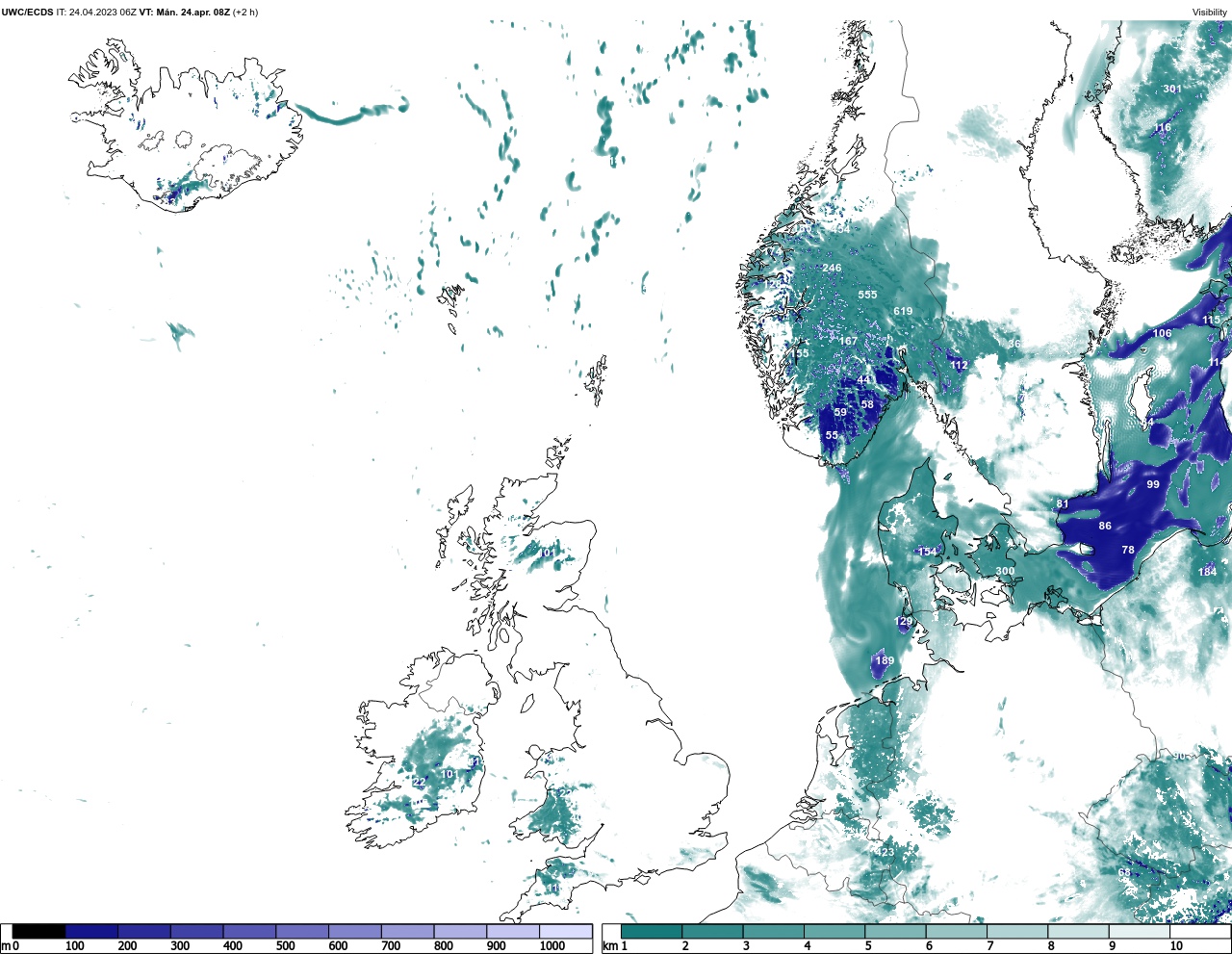Click the initial time '24.04.2023 06Z' text

104,13
